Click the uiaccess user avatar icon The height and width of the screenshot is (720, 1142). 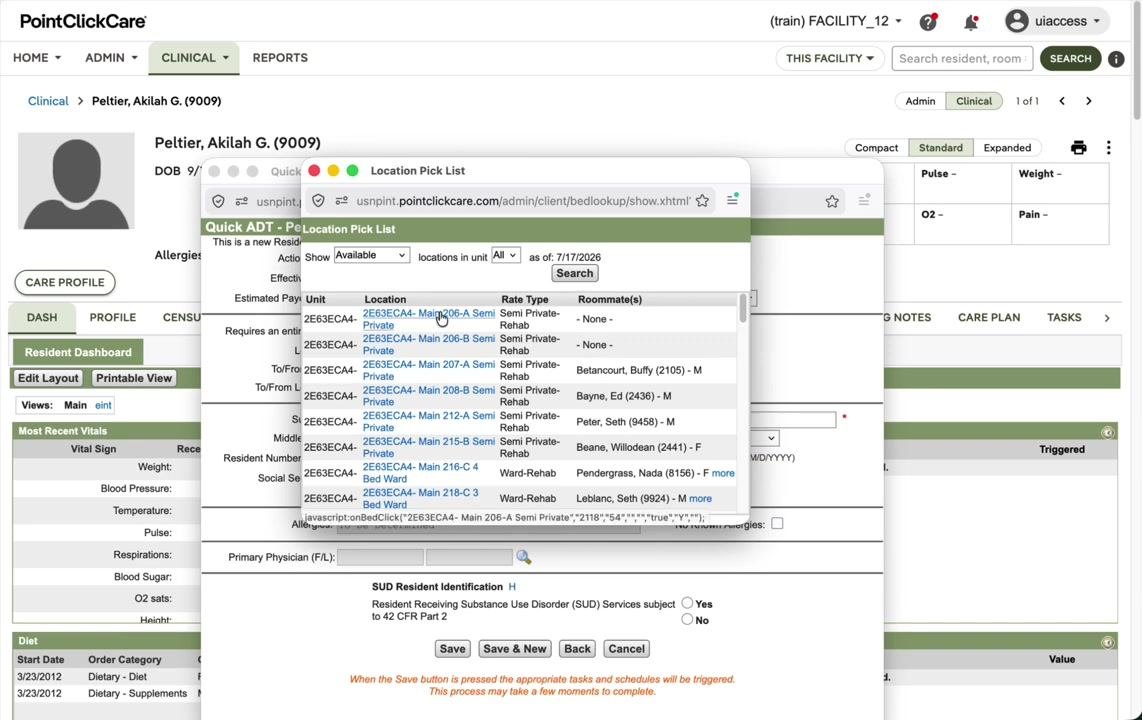pos(1017,21)
